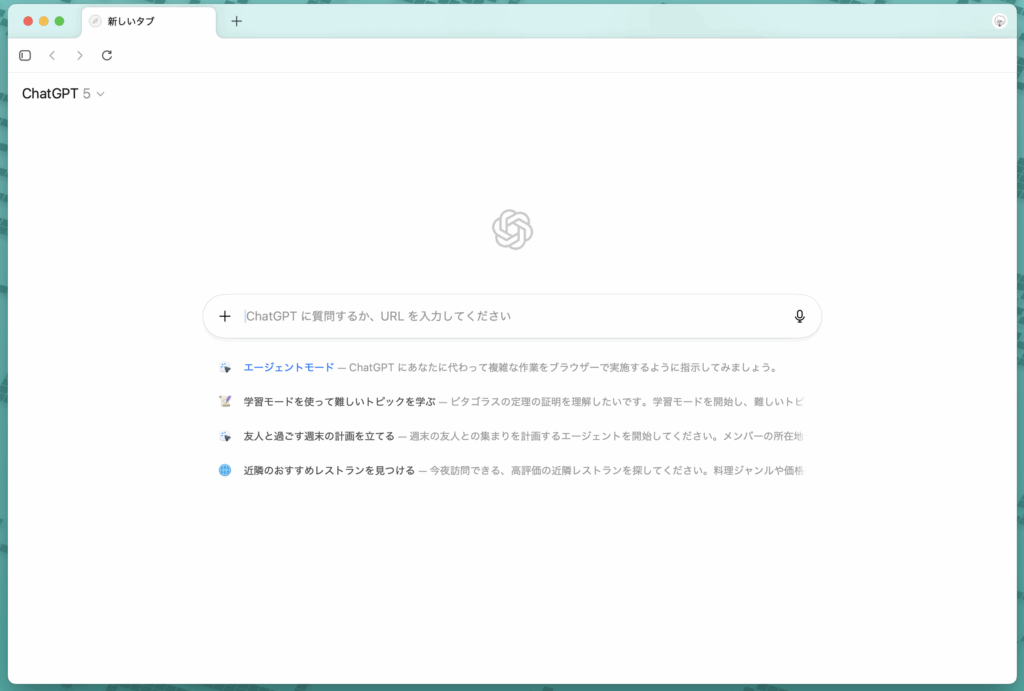Click the pencil icon beside 学習モード suggestion
The image size is (1024, 691).
[224, 401]
